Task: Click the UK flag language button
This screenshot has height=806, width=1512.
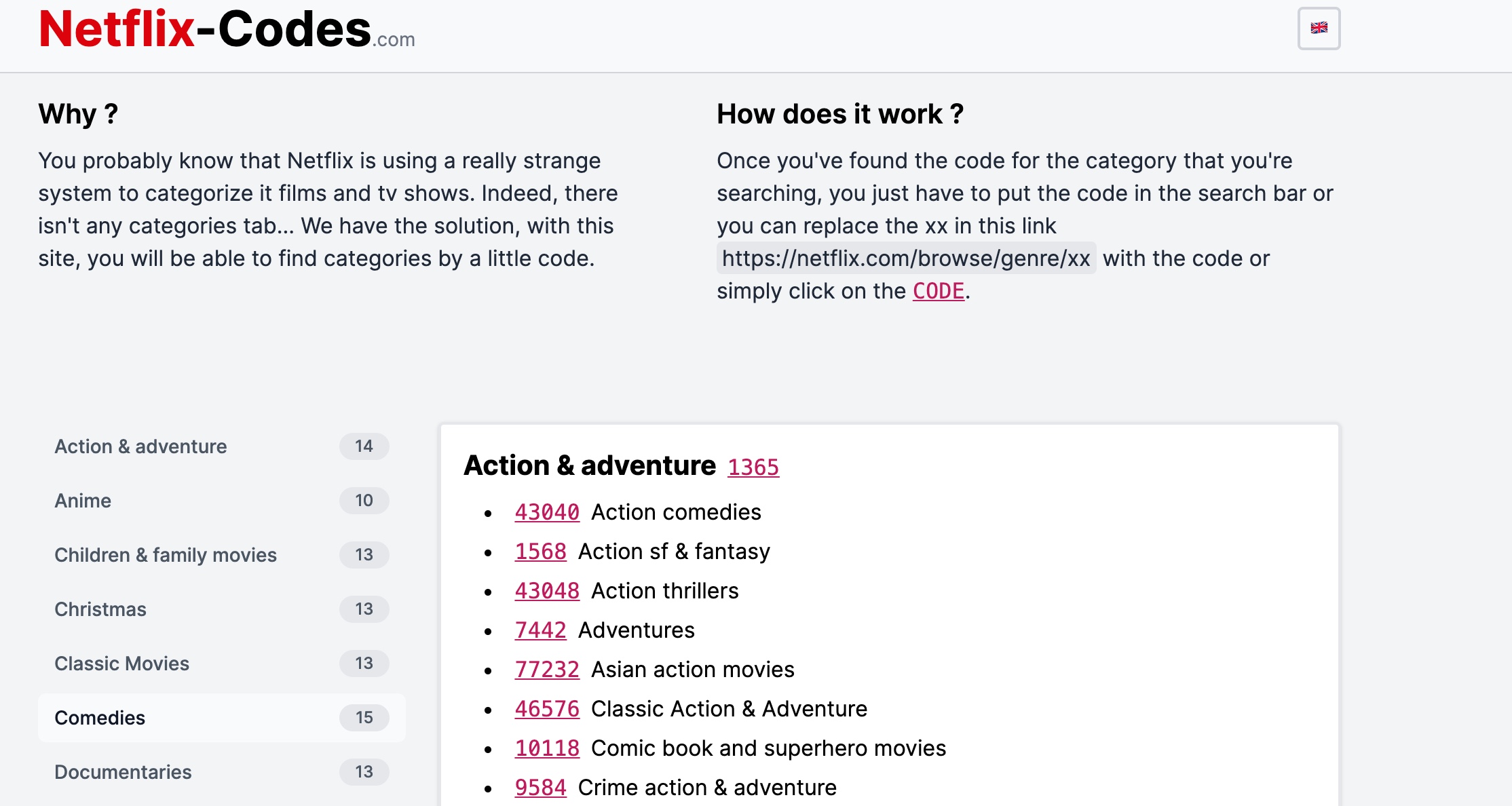Action: pos(1319,28)
